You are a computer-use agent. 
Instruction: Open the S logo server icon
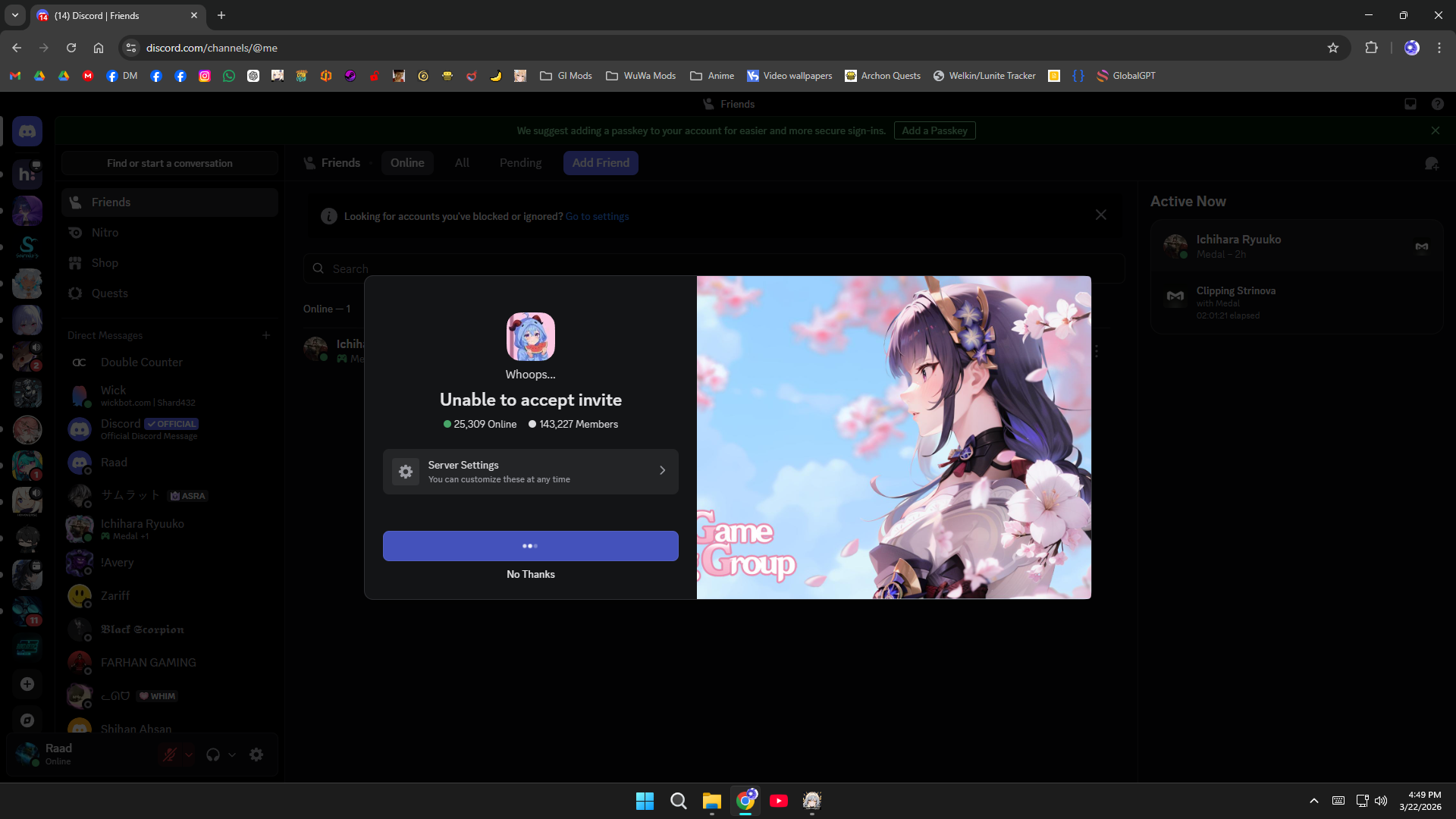(27, 247)
